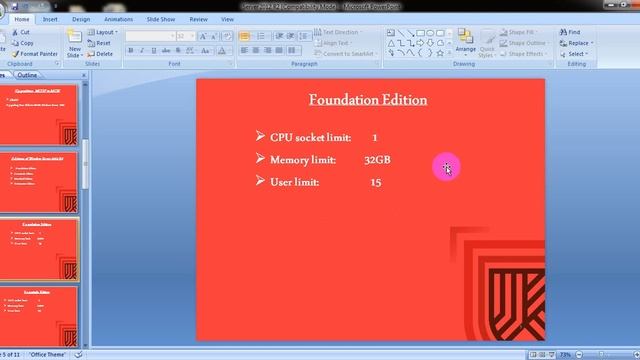Open the Animations tab
This screenshot has height=360, width=640.
pyautogui.click(x=118, y=19)
